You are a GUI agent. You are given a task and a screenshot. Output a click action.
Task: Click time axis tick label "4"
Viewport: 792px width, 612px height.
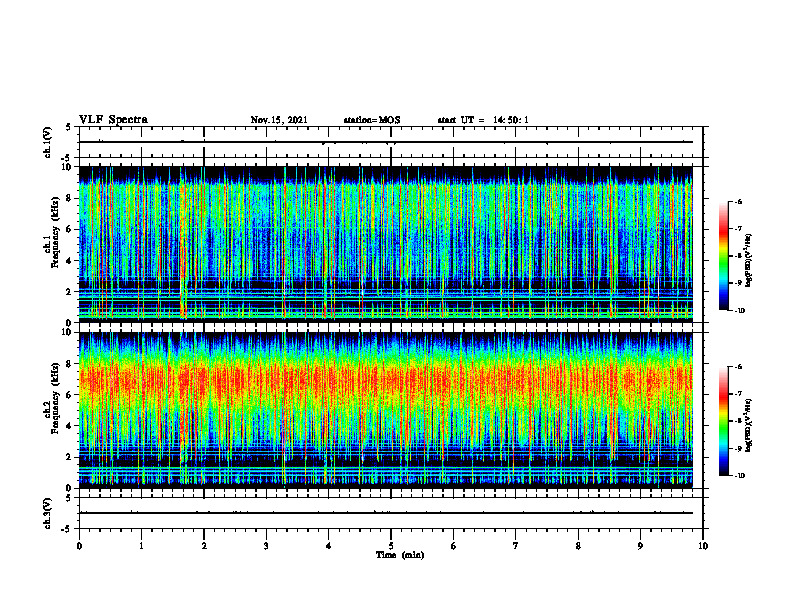coord(329,546)
